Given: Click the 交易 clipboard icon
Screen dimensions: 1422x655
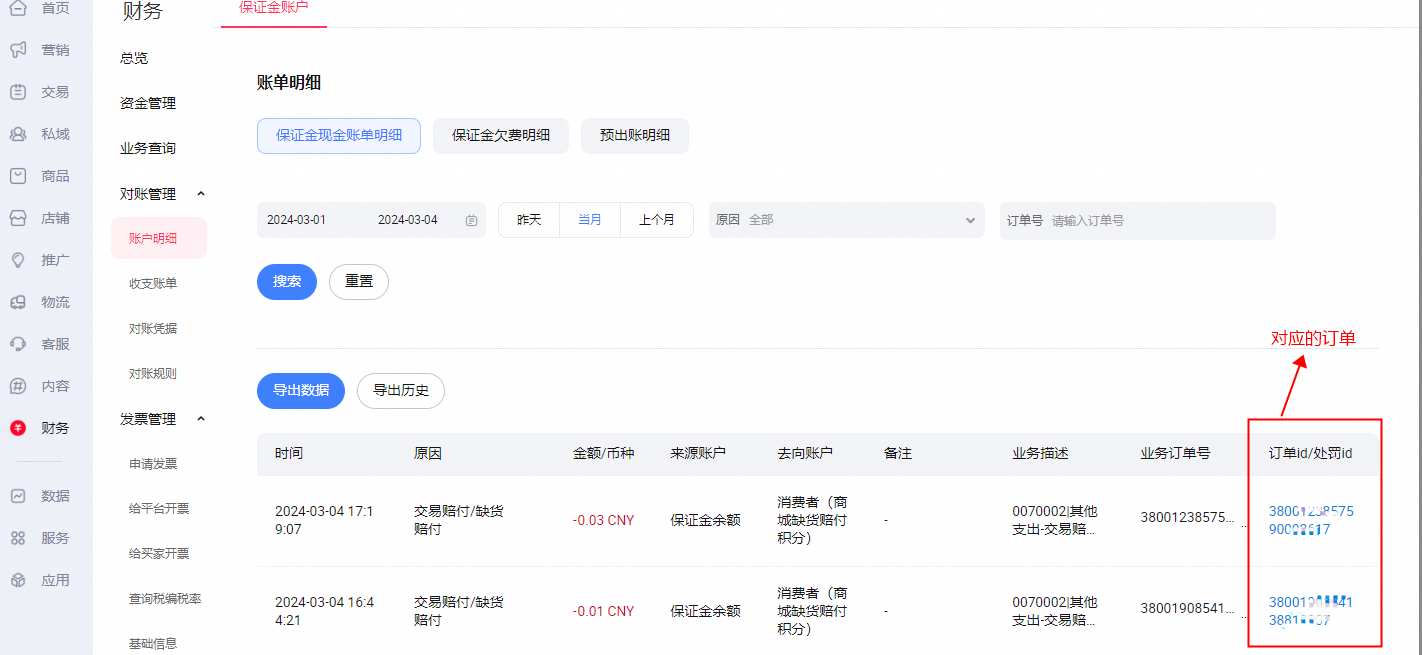Looking at the screenshot, I should pyautogui.click(x=18, y=92).
